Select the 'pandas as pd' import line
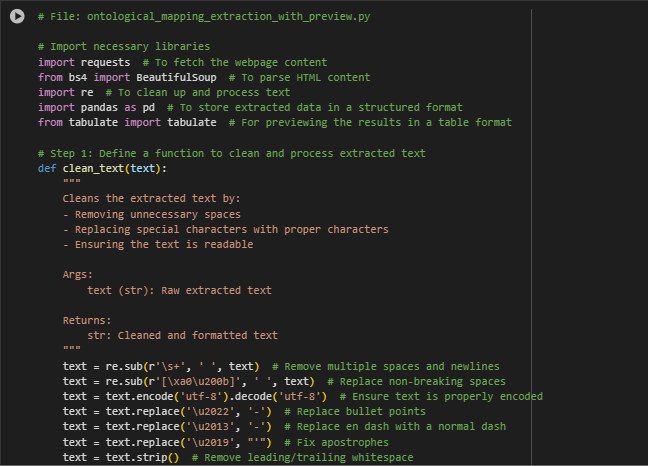Image resolution: width=648 pixels, height=466 pixels. (x=96, y=107)
